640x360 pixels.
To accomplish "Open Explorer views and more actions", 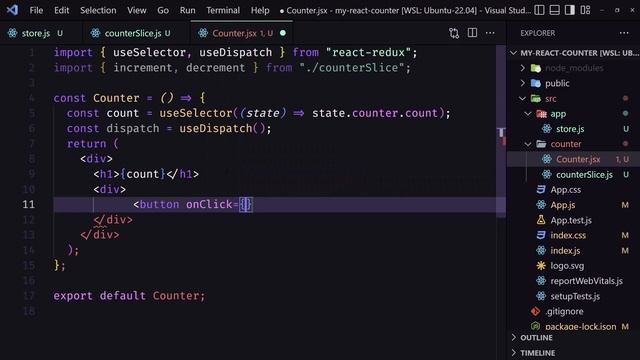I will [x=624, y=33].
